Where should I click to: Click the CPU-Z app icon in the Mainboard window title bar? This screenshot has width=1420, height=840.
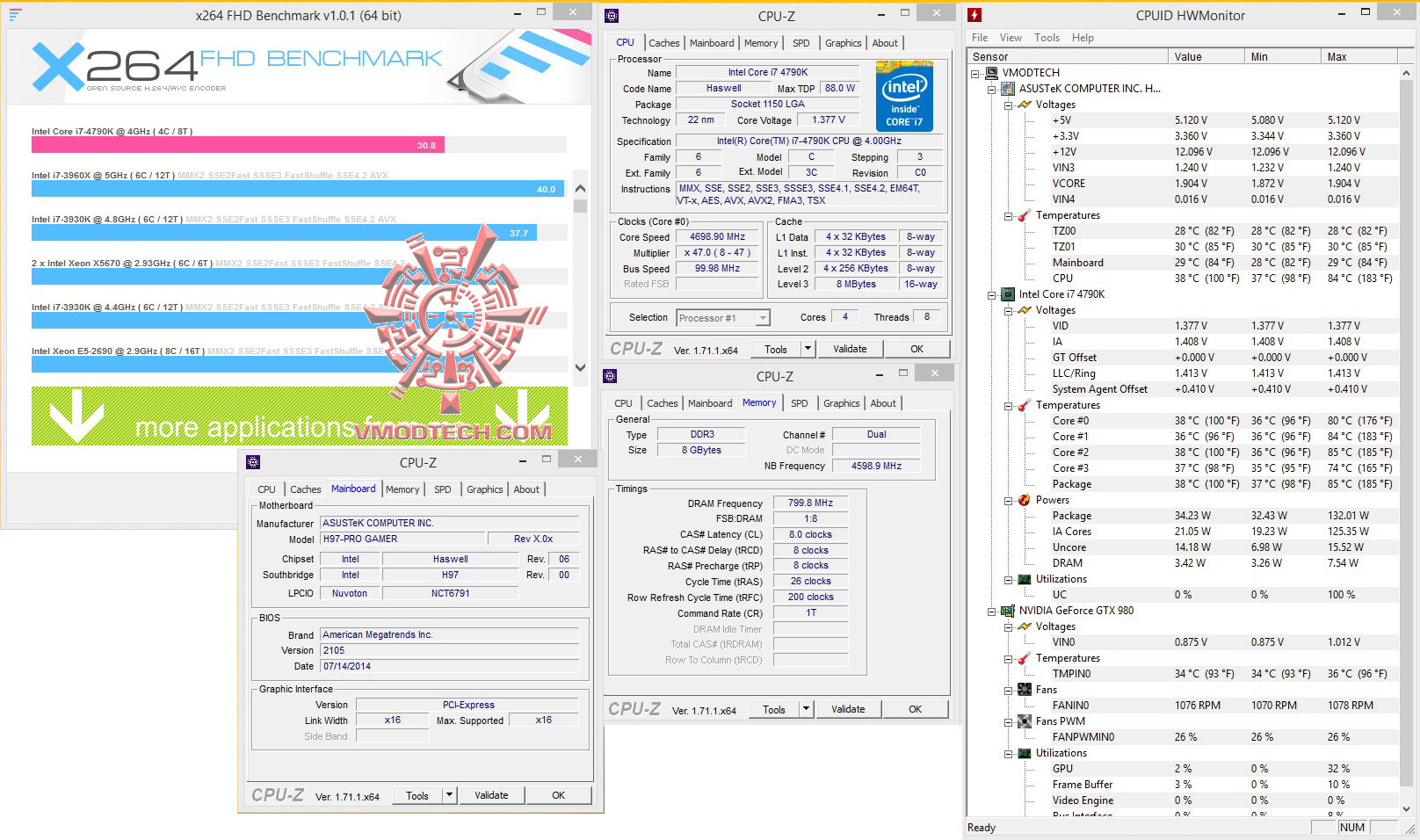point(253,462)
